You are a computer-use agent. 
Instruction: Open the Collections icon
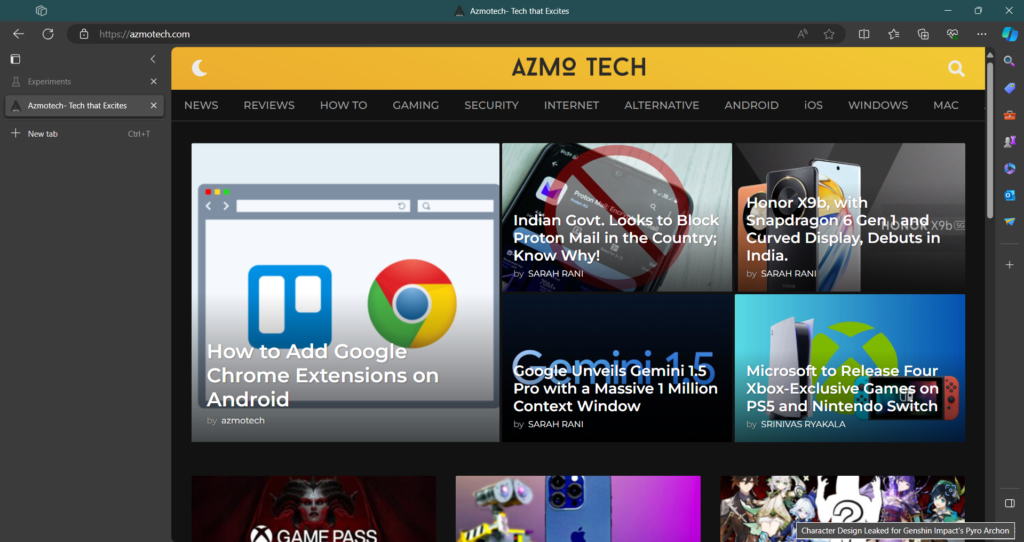[x=924, y=34]
